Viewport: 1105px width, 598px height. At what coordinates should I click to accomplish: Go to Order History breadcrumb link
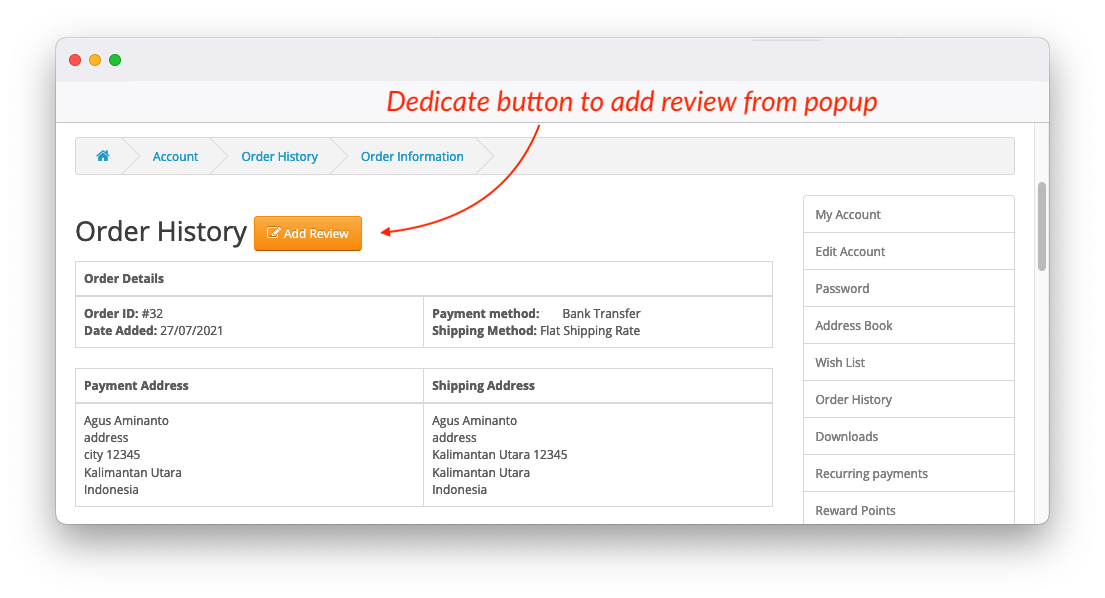tap(279, 156)
